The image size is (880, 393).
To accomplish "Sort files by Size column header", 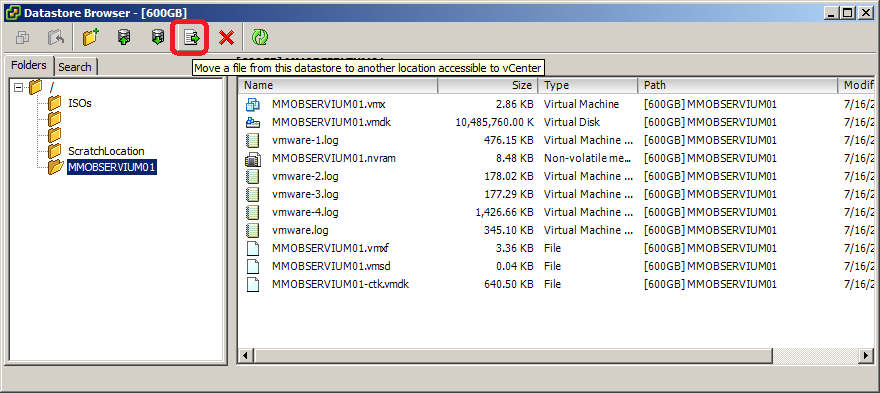I will coord(487,85).
